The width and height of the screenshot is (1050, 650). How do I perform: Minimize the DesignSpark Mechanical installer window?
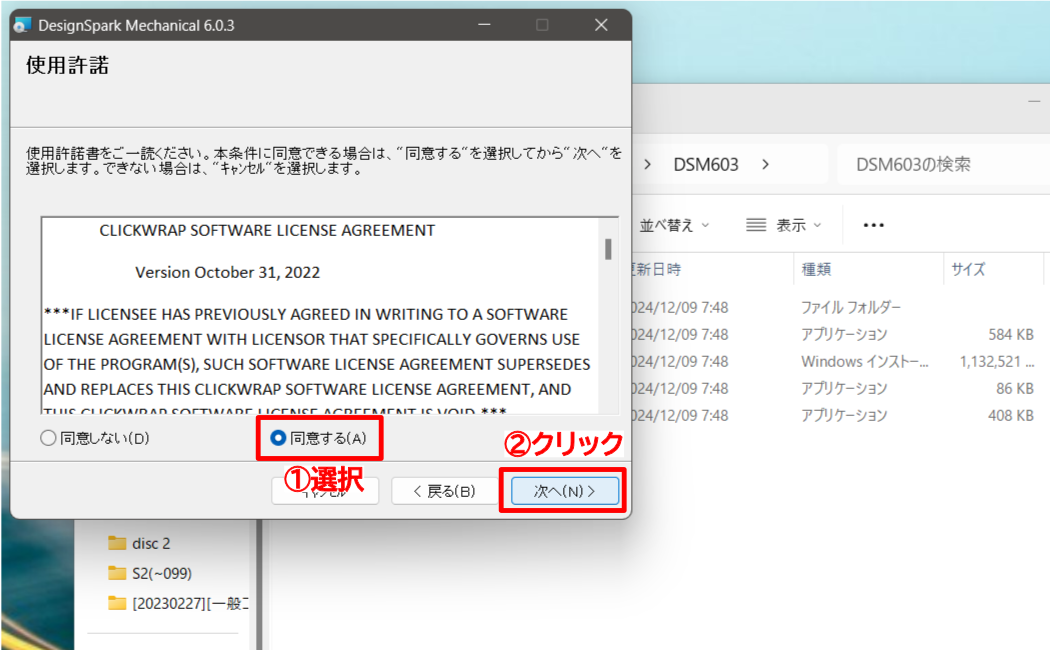click(x=484, y=25)
